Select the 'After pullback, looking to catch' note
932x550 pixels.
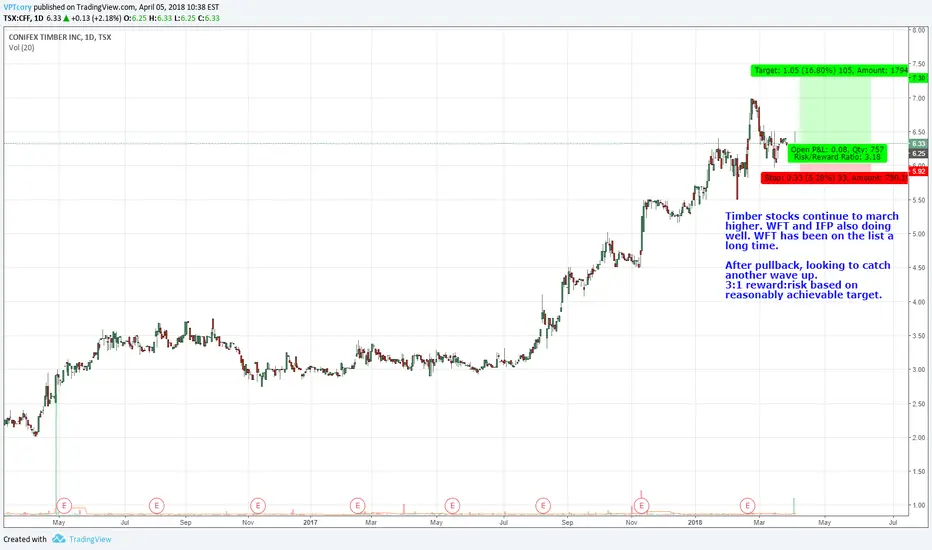(808, 279)
